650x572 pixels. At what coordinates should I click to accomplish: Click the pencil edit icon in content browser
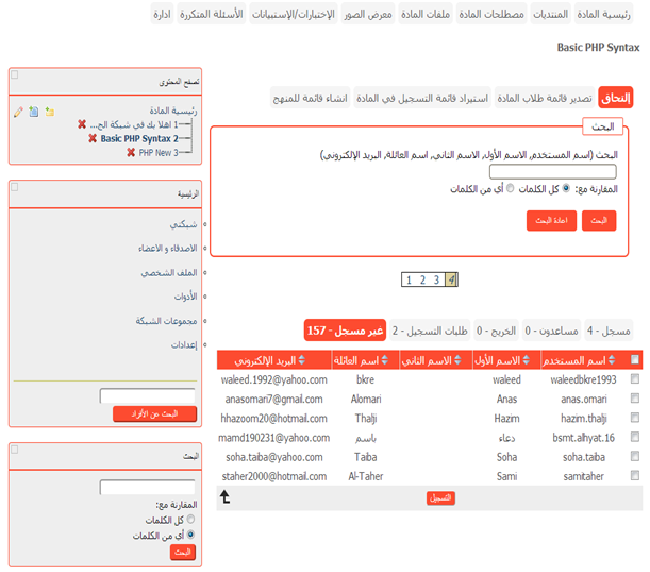click(x=18, y=111)
